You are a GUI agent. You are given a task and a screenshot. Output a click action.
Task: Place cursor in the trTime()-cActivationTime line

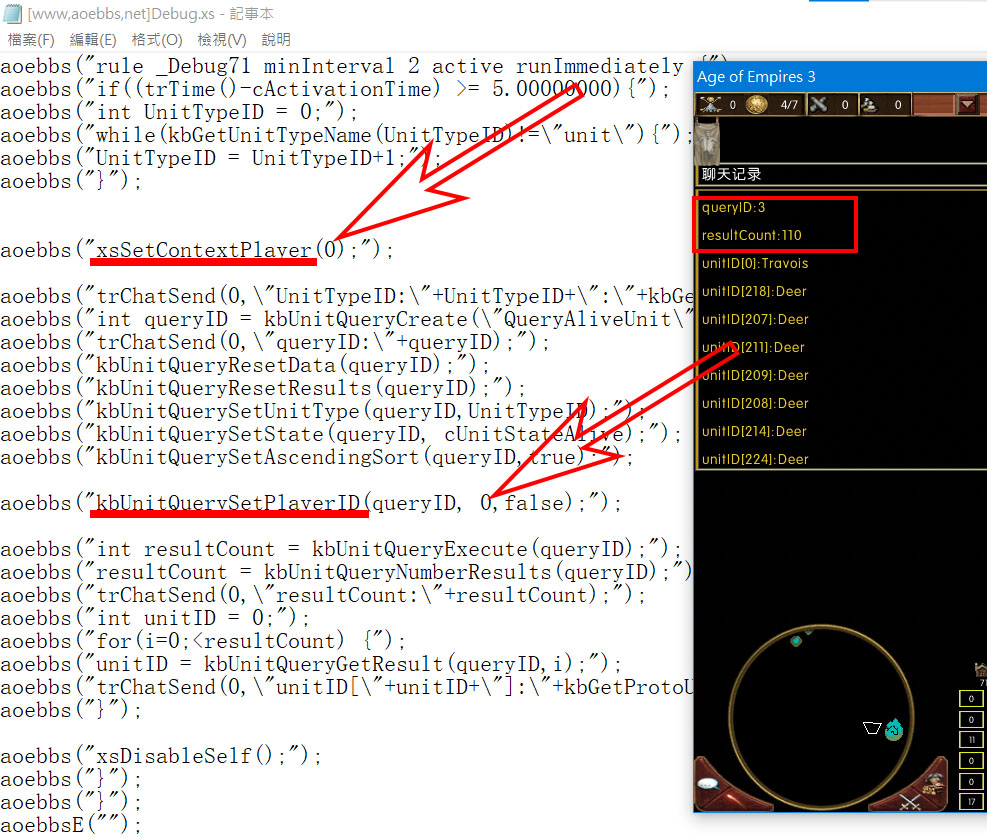(334, 89)
